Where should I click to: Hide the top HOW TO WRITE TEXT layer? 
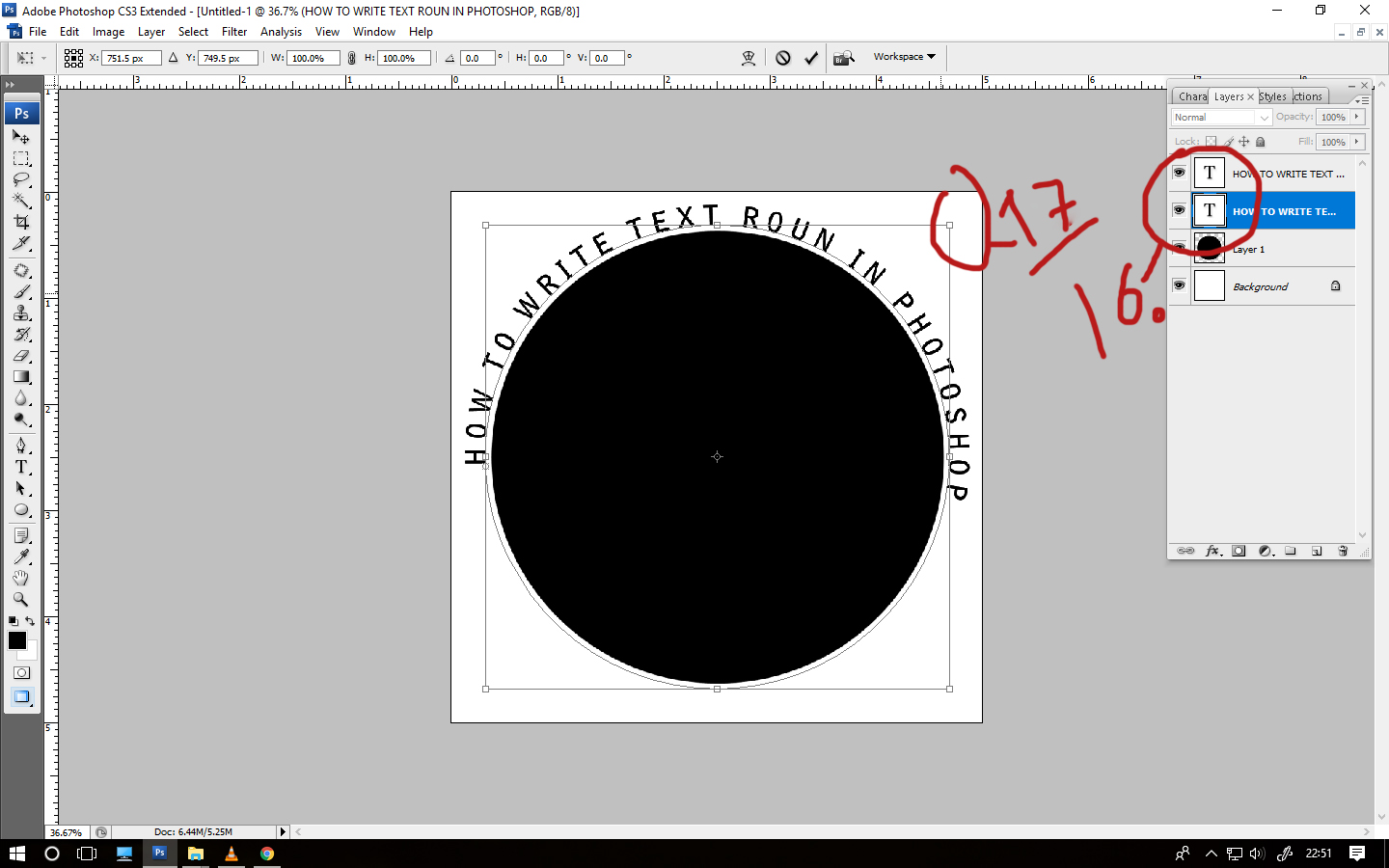pos(1179,173)
